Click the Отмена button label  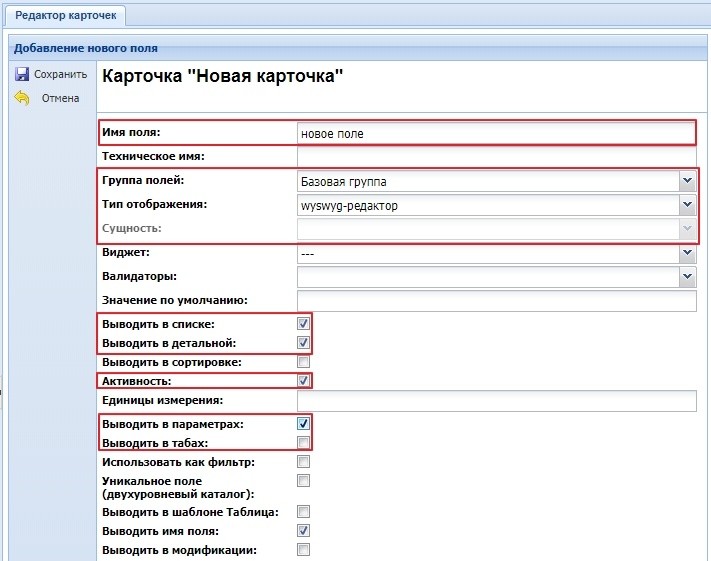point(60,98)
